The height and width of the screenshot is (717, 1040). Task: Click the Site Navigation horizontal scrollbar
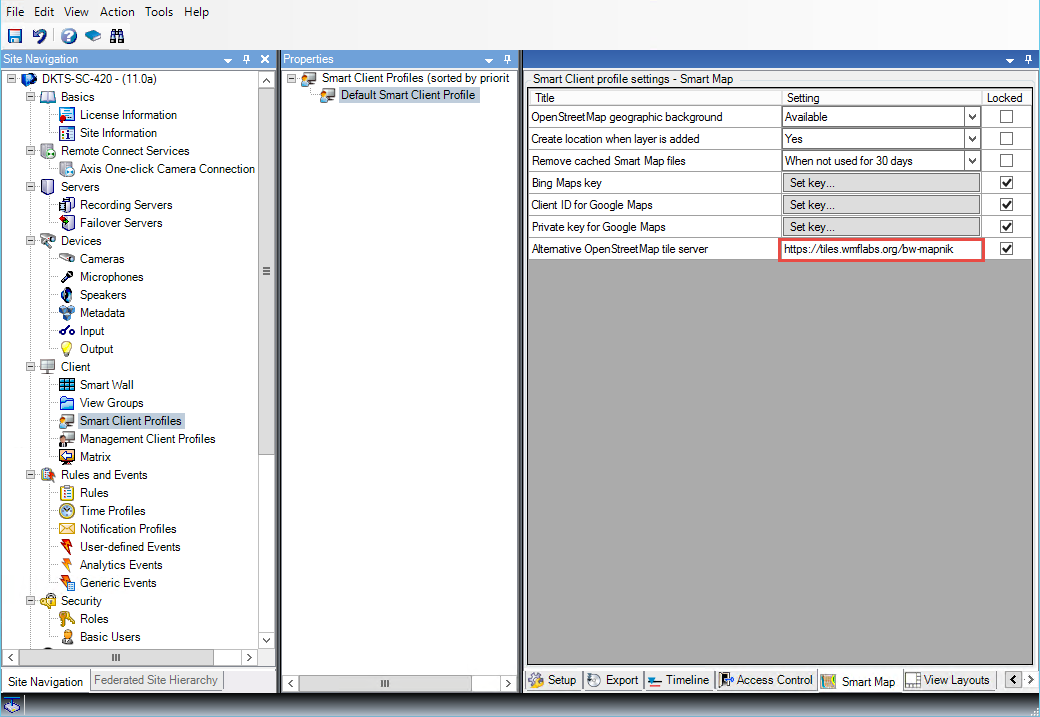pyautogui.click(x=115, y=657)
